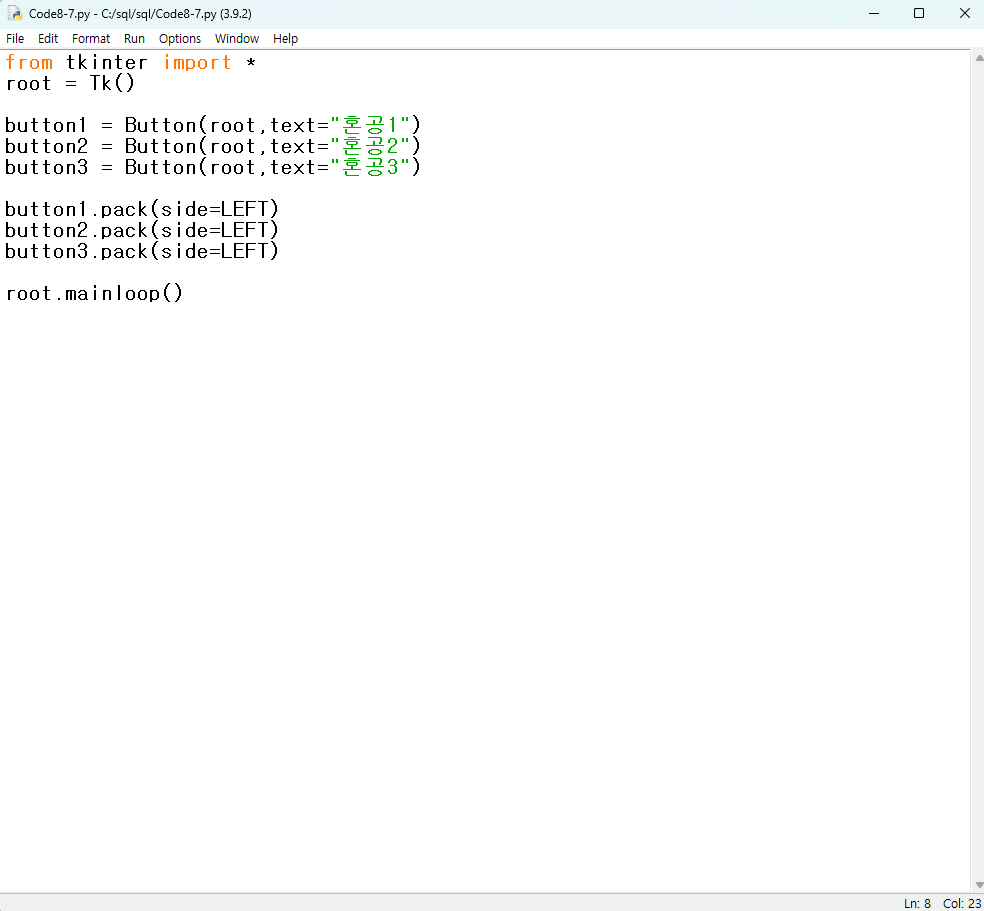Open the File menu
This screenshot has width=984, height=911.
click(x=15, y=38)
